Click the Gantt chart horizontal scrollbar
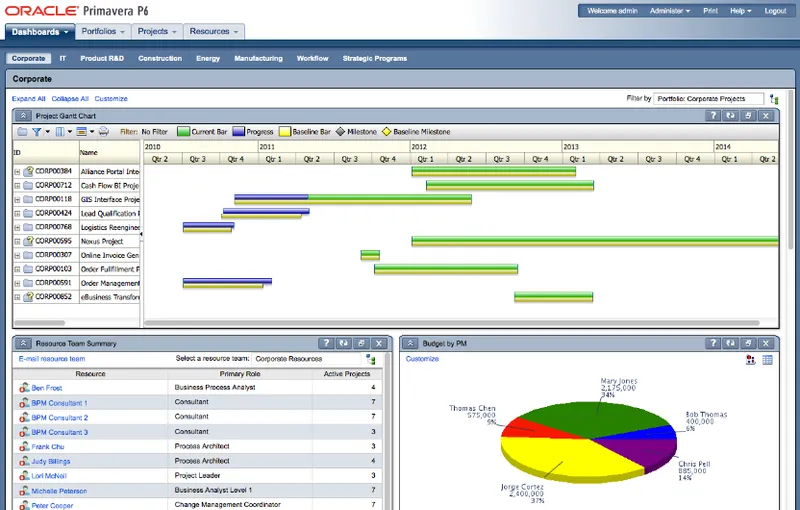The width and height of the screenshot is (800, 510). click(x=452, y=323)
